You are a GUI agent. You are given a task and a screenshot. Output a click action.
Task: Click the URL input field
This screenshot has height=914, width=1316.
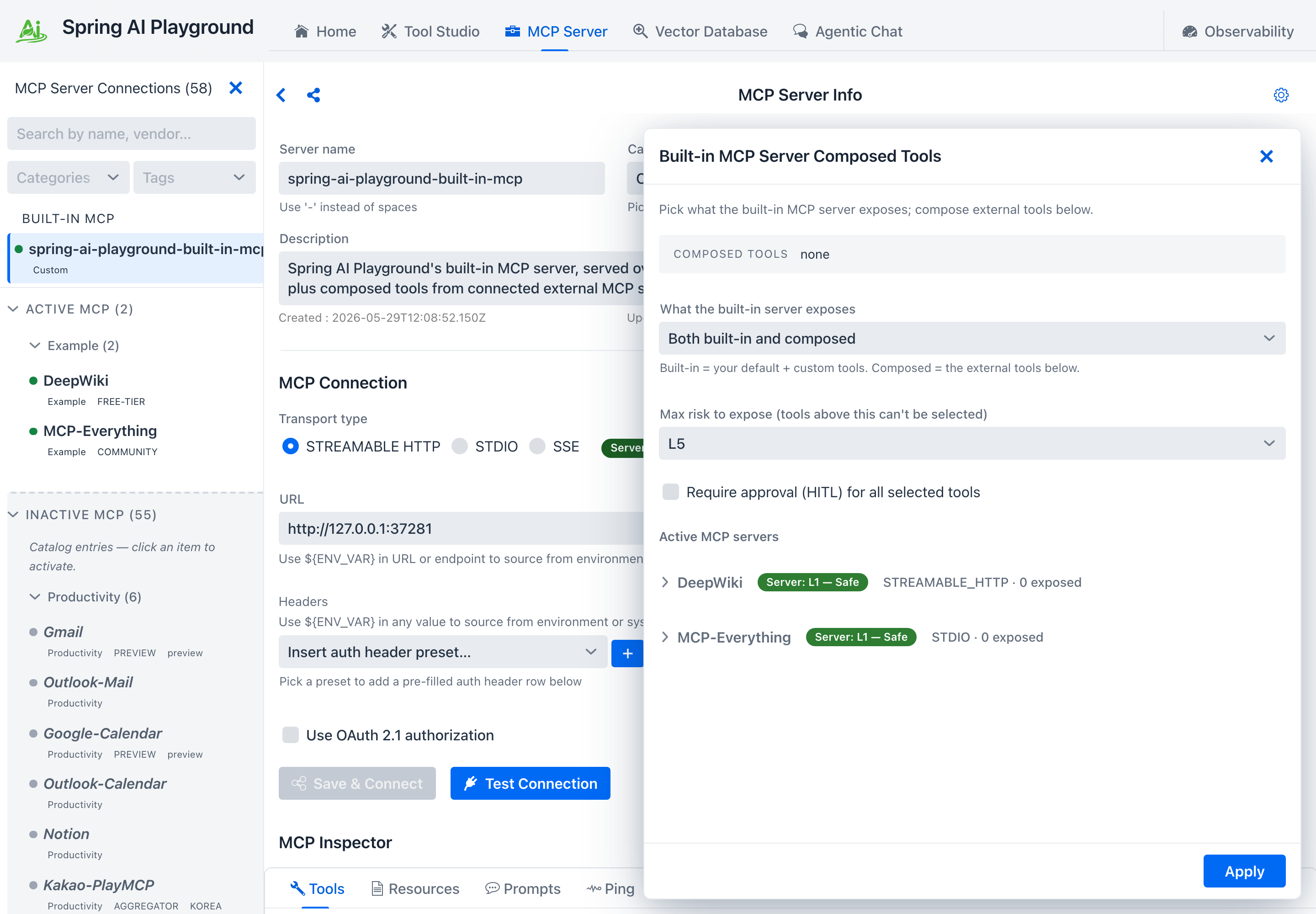click(x=462, y=528)
